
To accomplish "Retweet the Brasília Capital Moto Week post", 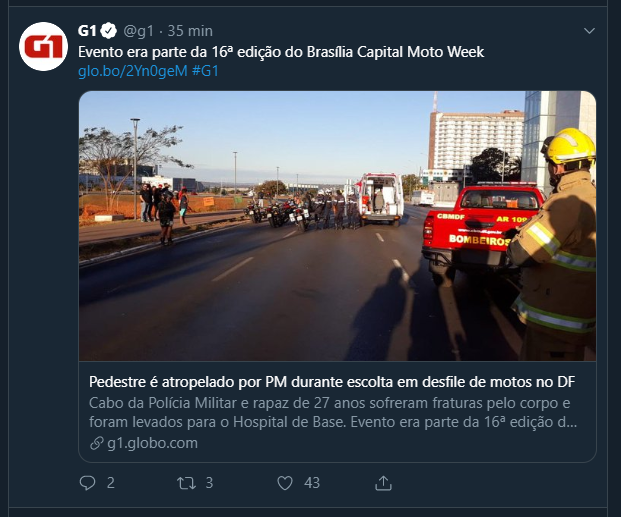I will 186,483.
